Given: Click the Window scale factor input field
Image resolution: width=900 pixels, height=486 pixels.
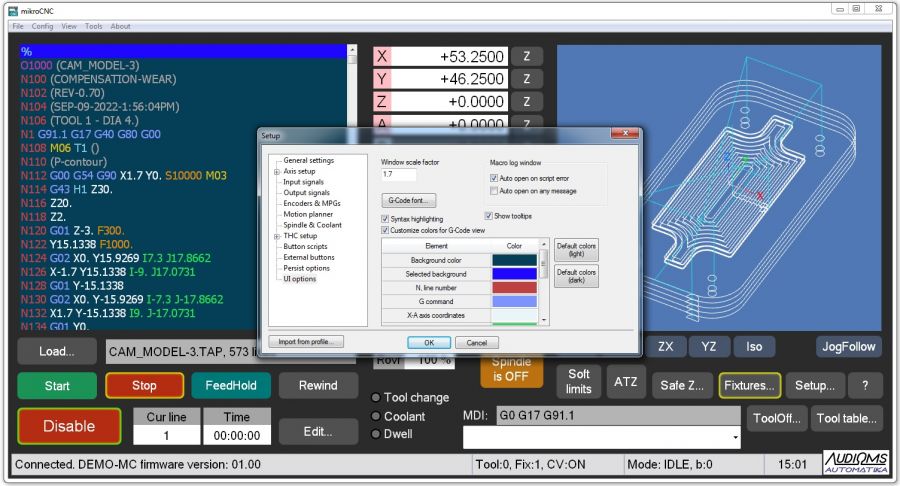Looking at the screenshot, I should (399, 175).
